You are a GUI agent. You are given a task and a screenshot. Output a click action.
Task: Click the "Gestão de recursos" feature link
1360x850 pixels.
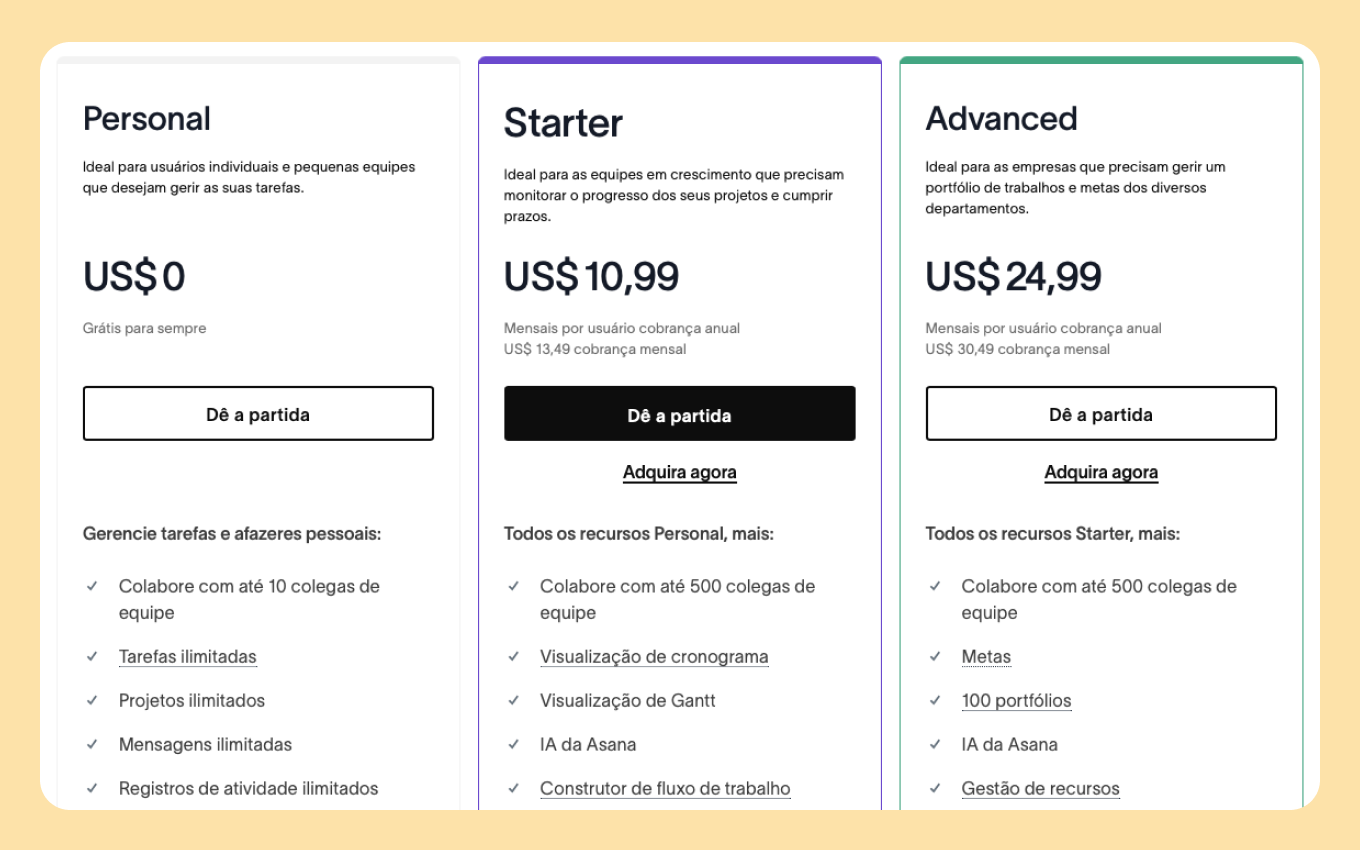[1040, 789]
